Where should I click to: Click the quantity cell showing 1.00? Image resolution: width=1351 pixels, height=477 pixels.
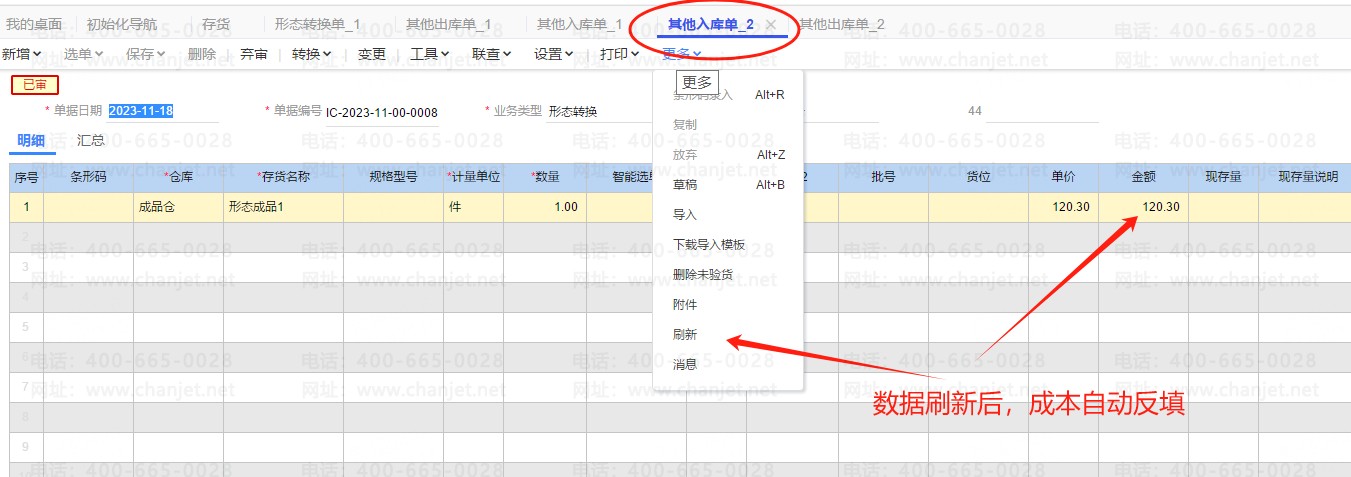pyautogui.click(x=545, y=207)
